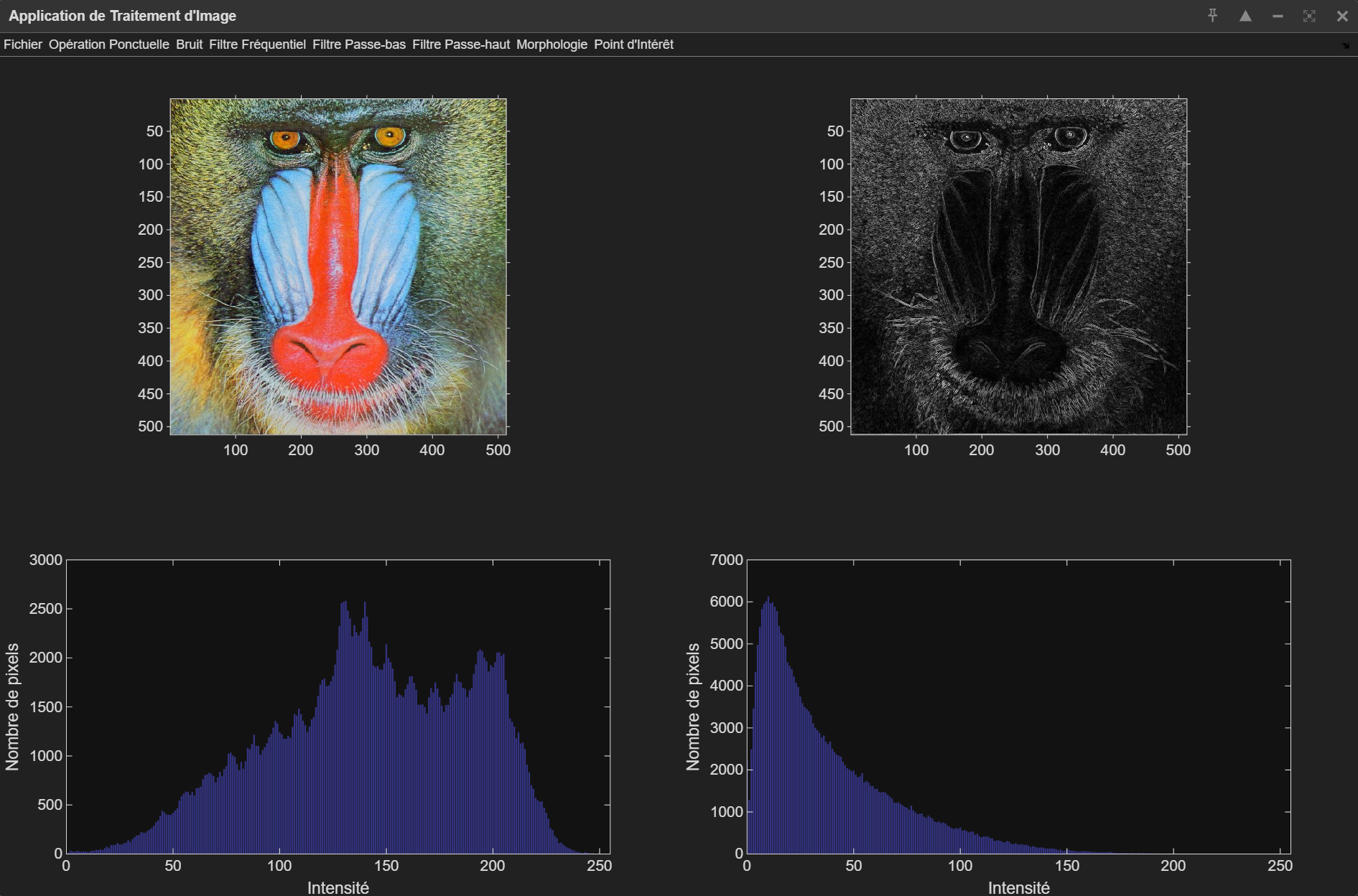
Task: Open the Fichier menu
Action: click(x=23, y=45)
